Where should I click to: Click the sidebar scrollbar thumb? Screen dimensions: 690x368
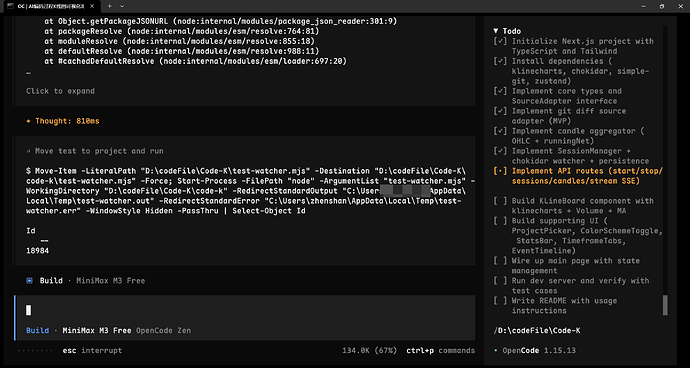[x=665, y=305]
